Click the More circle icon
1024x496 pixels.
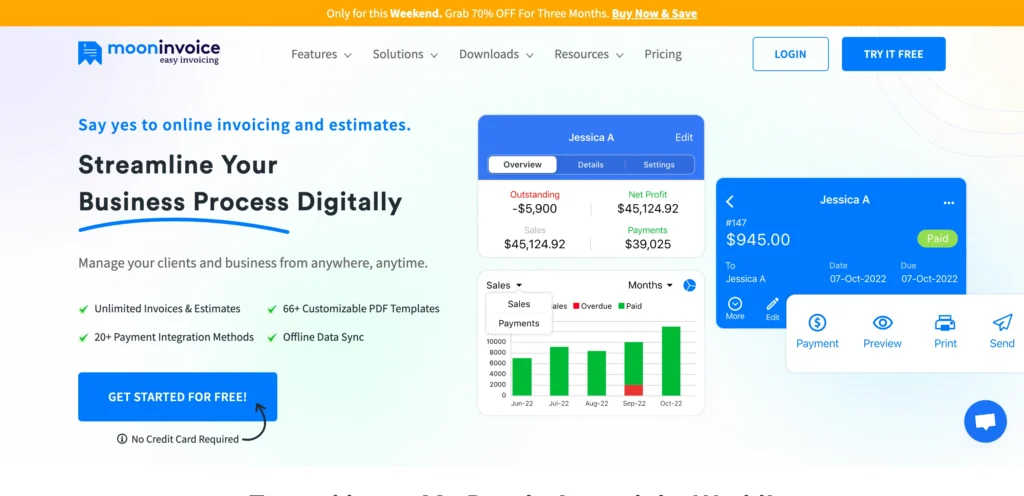[x=735, y=303]
